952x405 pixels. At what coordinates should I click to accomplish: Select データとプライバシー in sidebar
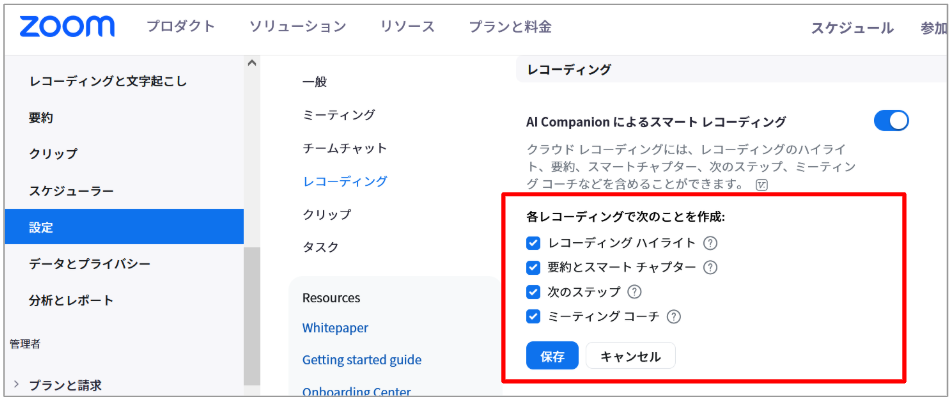tap(90, 264)
